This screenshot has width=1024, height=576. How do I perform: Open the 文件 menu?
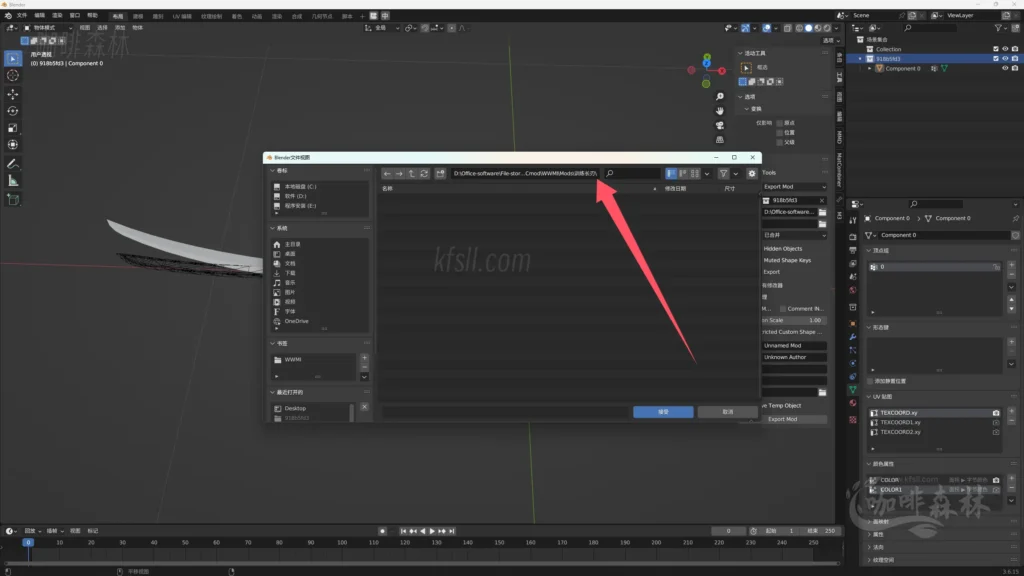click(22, 16)
